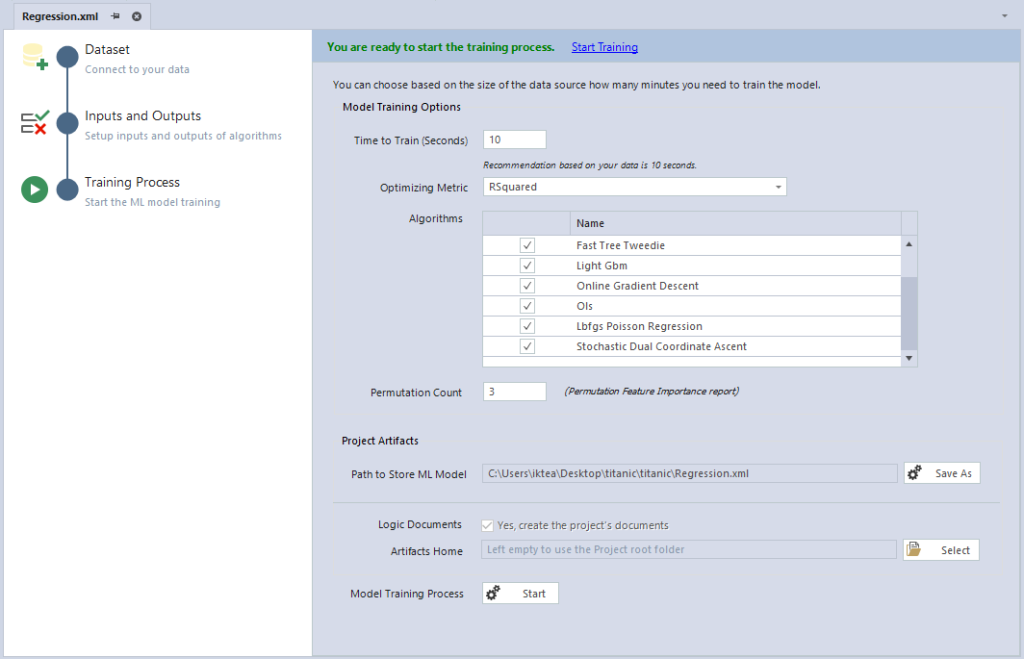Select the 'Ols' row text

[584, 306]
